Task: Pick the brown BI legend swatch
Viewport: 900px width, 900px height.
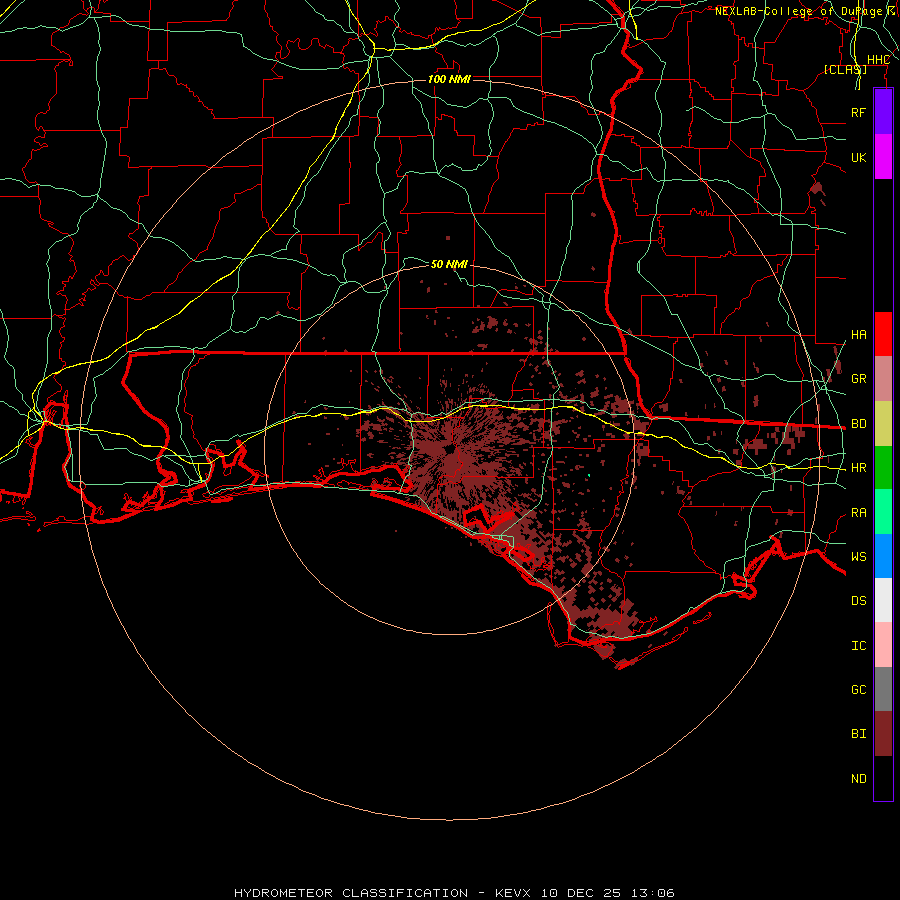Action: (883, 734)
